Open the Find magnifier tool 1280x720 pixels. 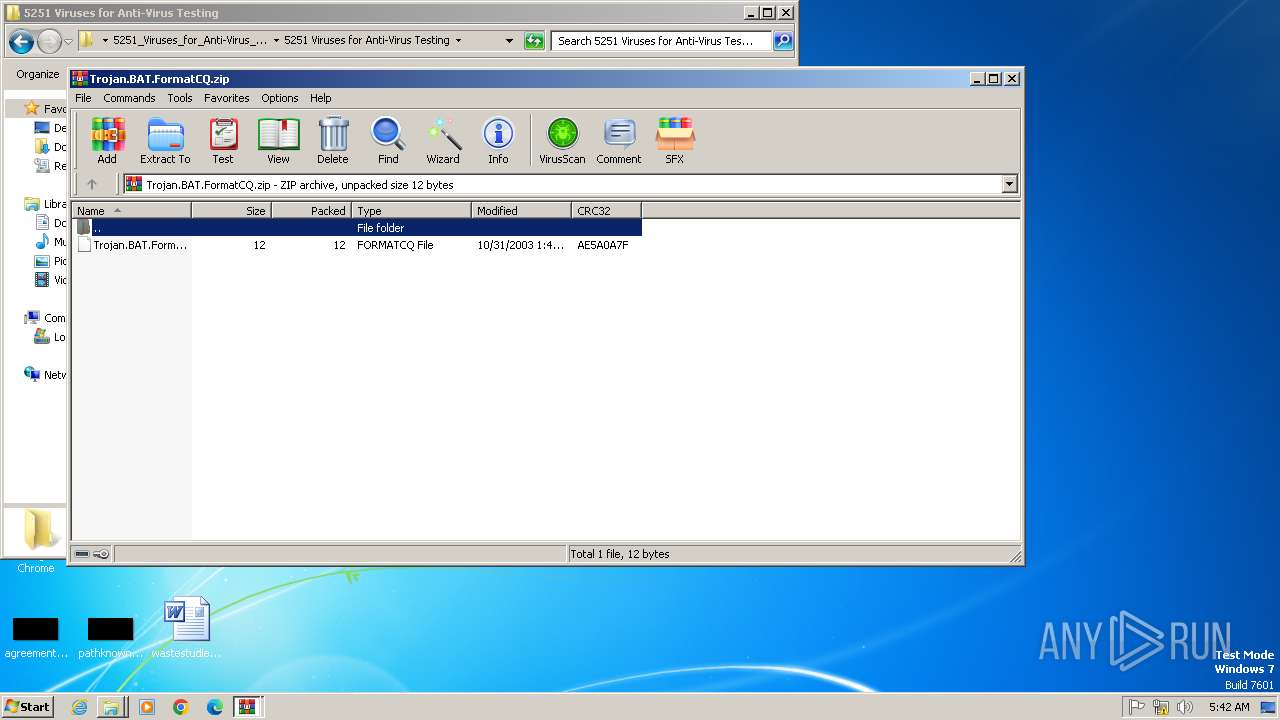tap(388, 140)
